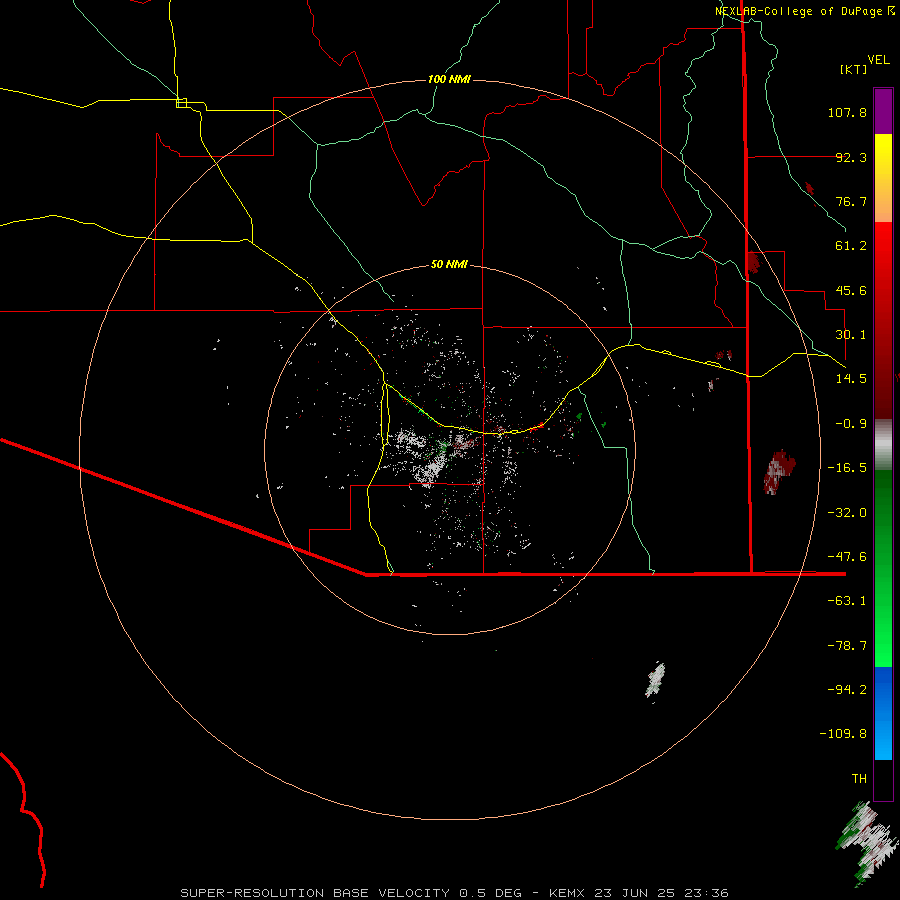900x900 pixels.
Task: Click the NEXLAB-College of DuPage label
Action: [x=804, y=11]
